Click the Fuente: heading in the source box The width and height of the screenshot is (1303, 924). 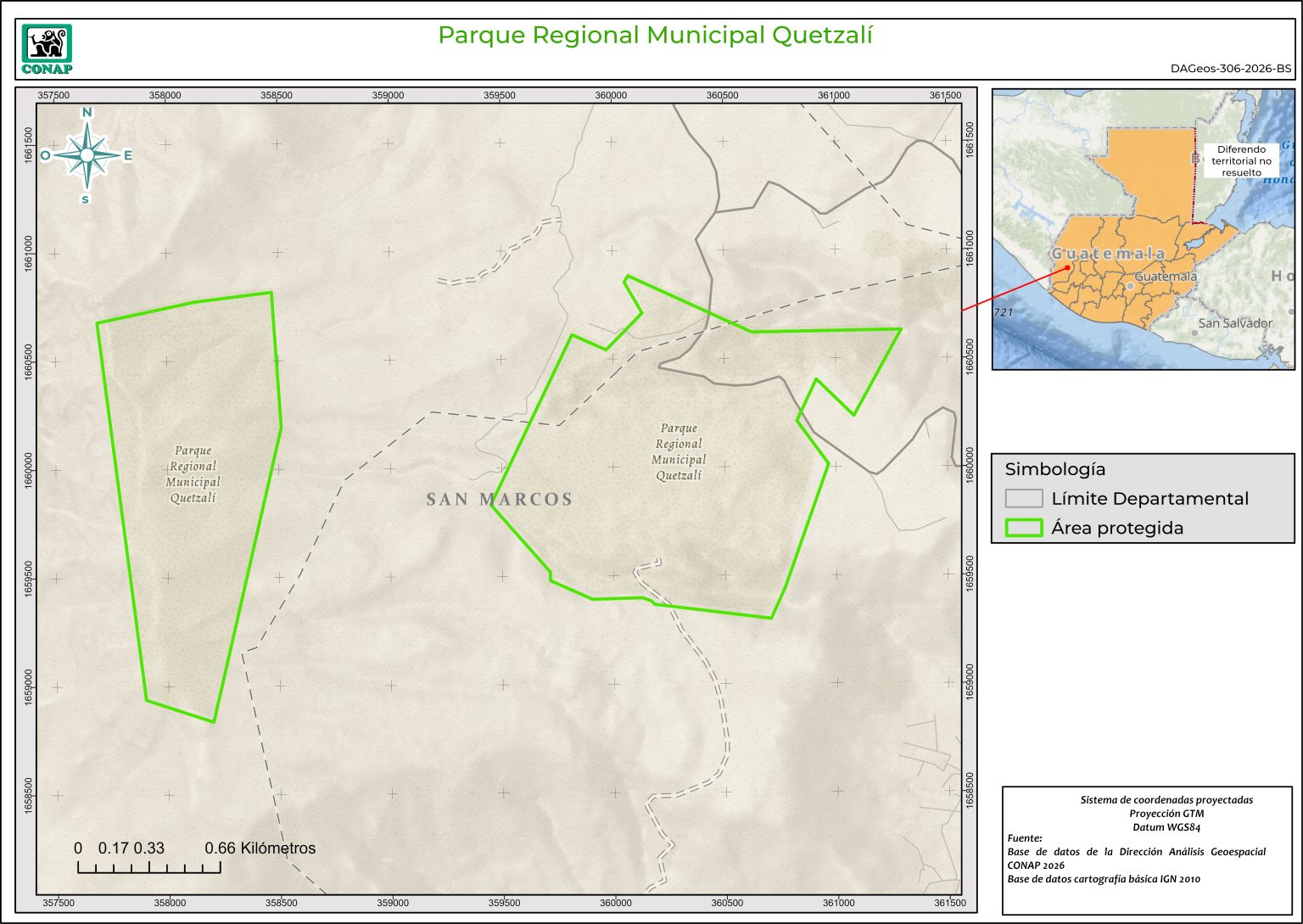pyautogui.click(x=1025, y=838)
